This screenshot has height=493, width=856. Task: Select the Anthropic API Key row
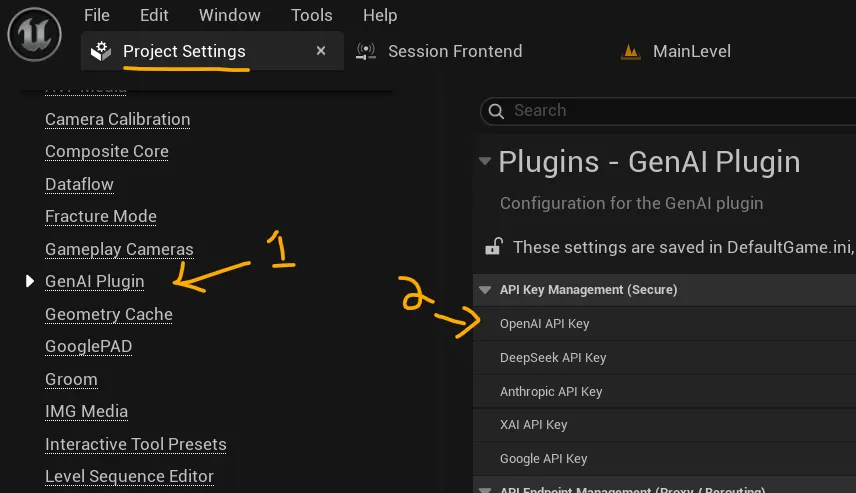(x=664, y=391)
